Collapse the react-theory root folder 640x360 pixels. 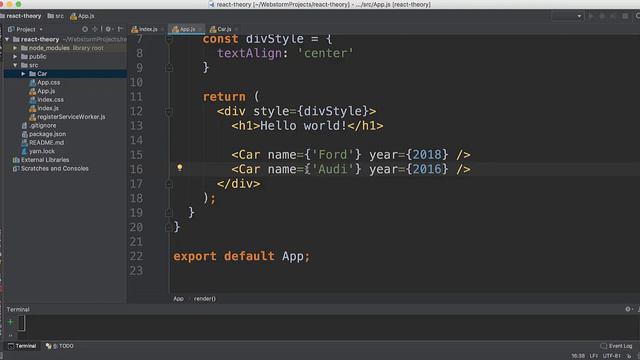[7, 40]
